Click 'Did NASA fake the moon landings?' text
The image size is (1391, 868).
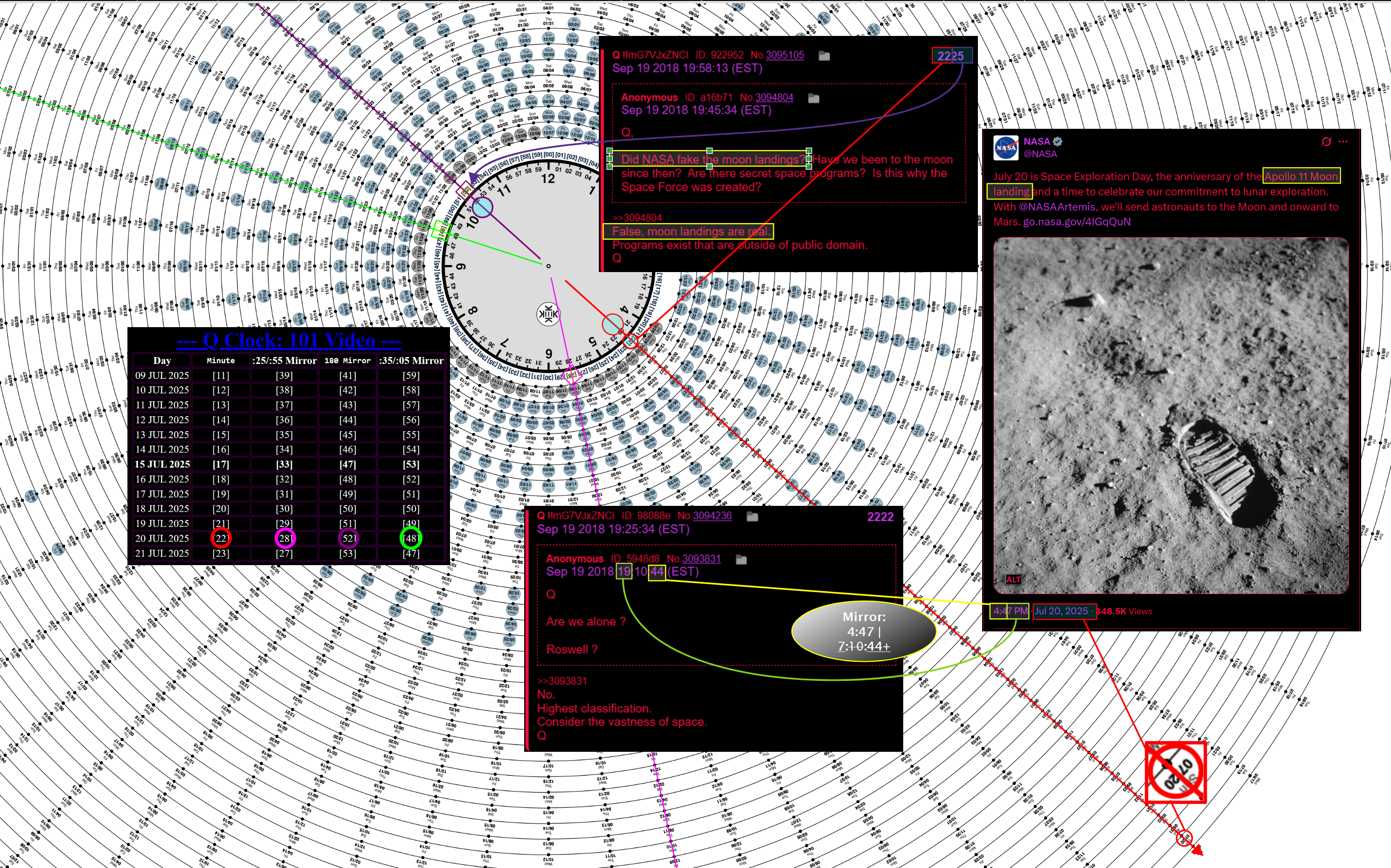pyautogui.click(x=713, y=160)
